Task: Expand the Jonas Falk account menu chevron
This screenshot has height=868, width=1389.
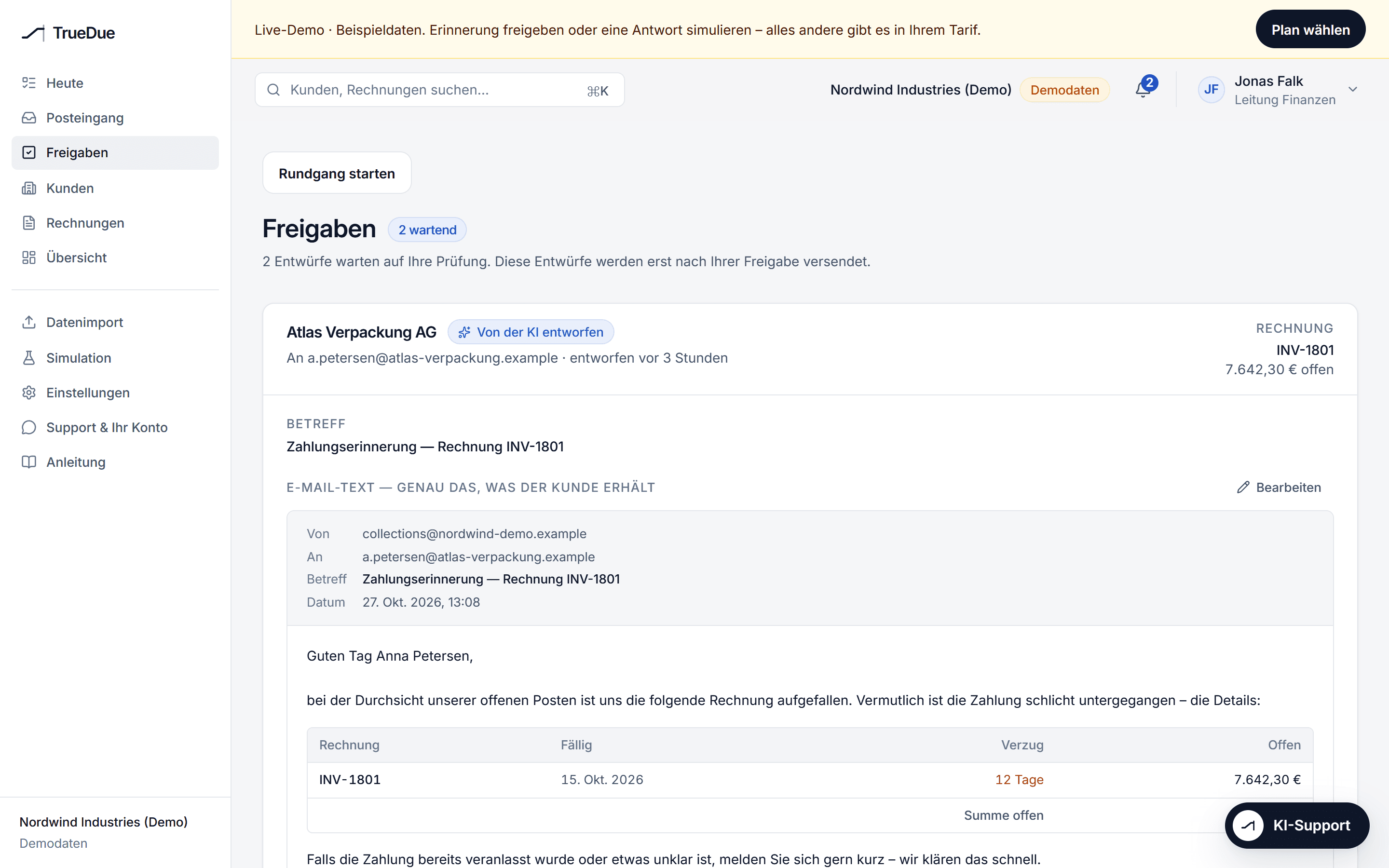Action: [1353, 90]
